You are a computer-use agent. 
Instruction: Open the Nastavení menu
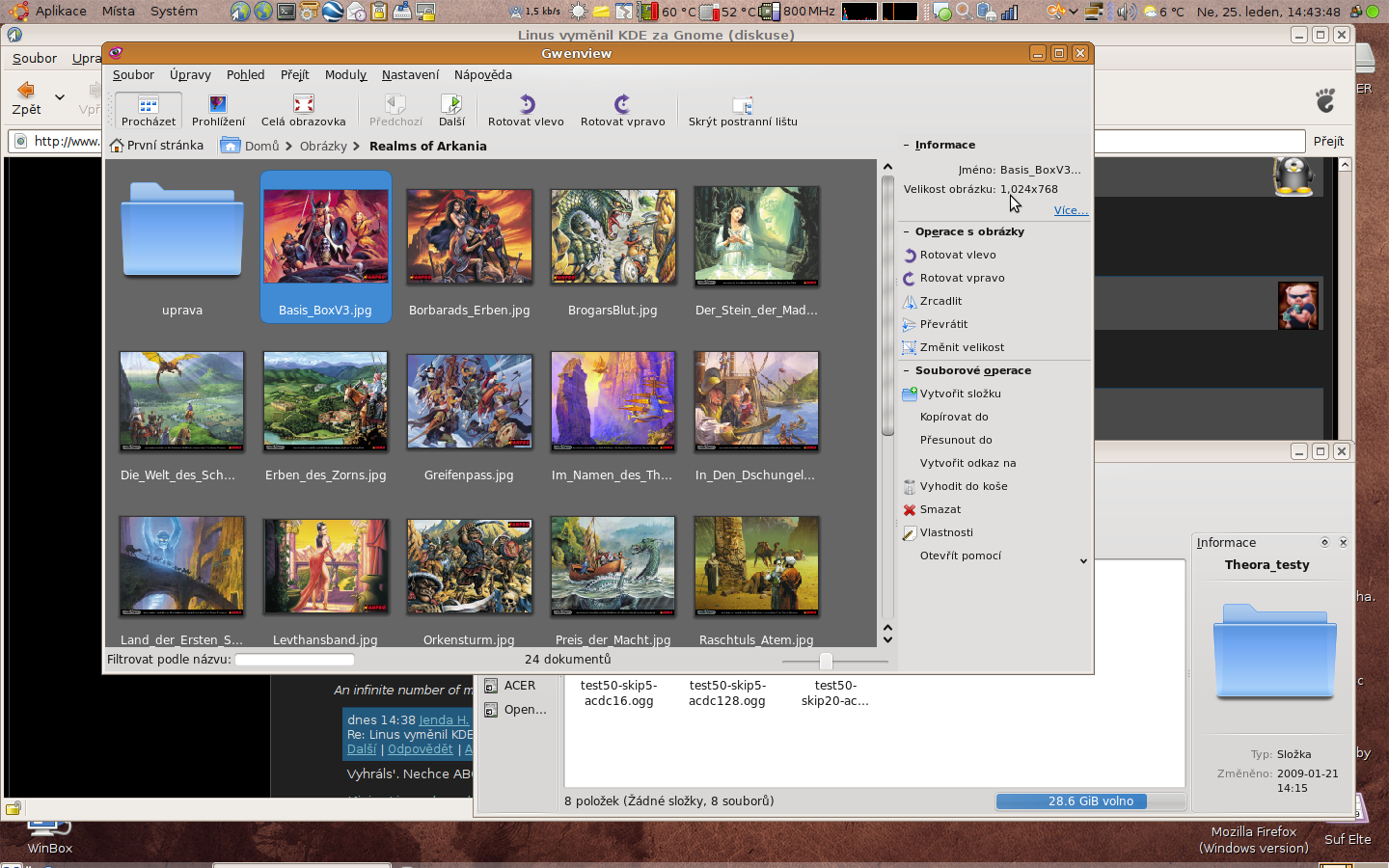[x=410, y=75]
